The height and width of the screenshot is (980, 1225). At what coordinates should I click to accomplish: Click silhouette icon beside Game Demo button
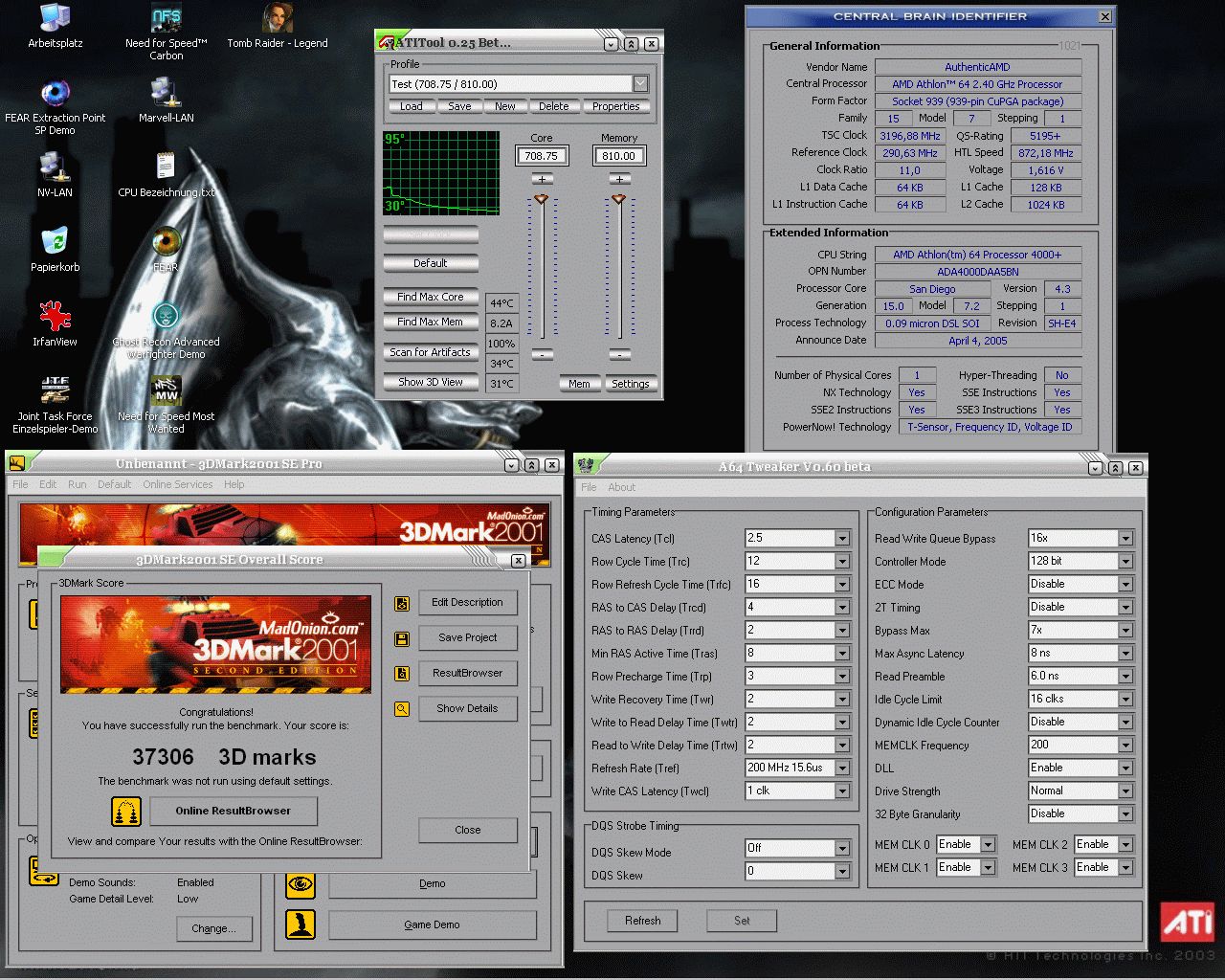point(301,924)
